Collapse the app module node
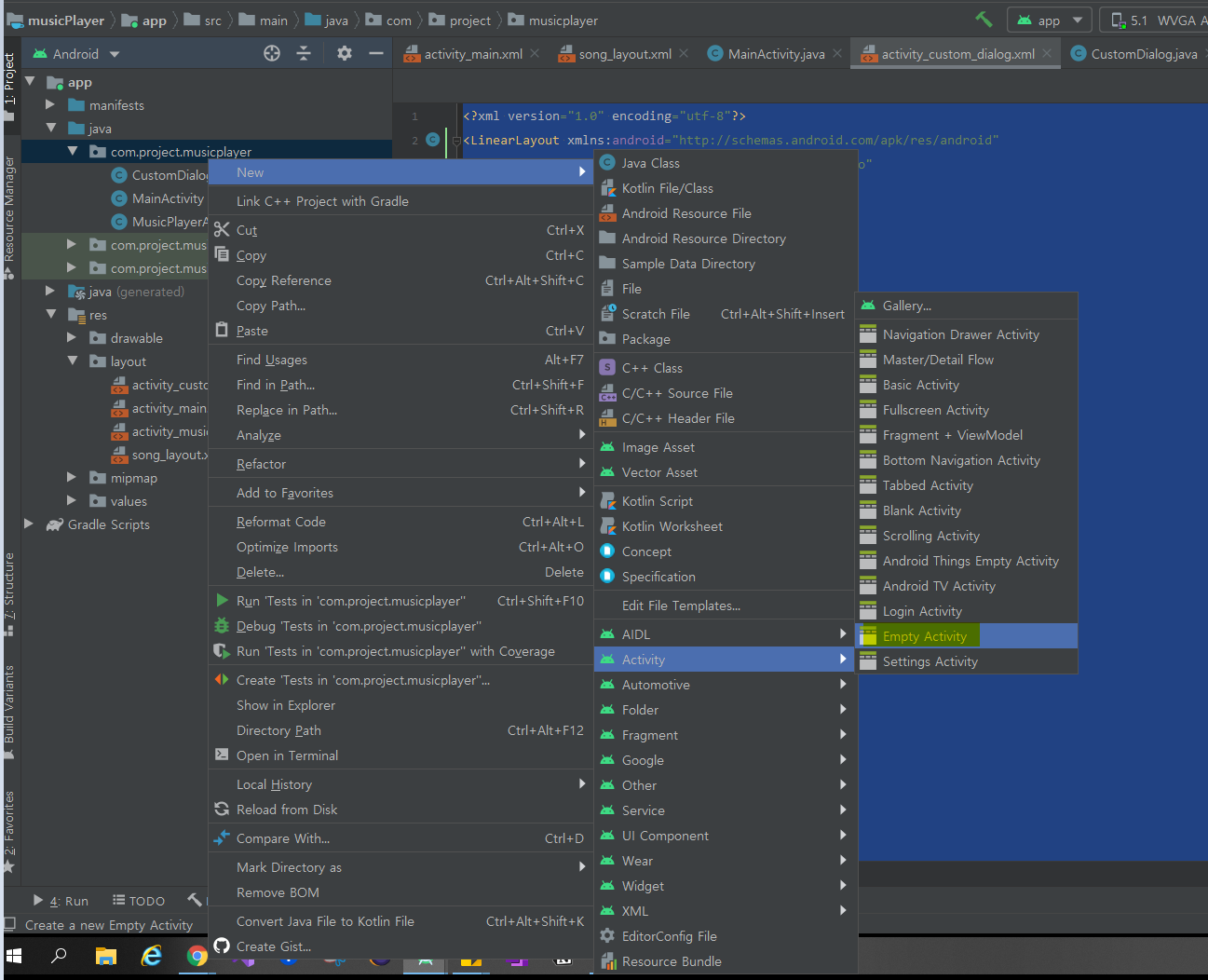 pyautogui.click(x=31, y=82)
